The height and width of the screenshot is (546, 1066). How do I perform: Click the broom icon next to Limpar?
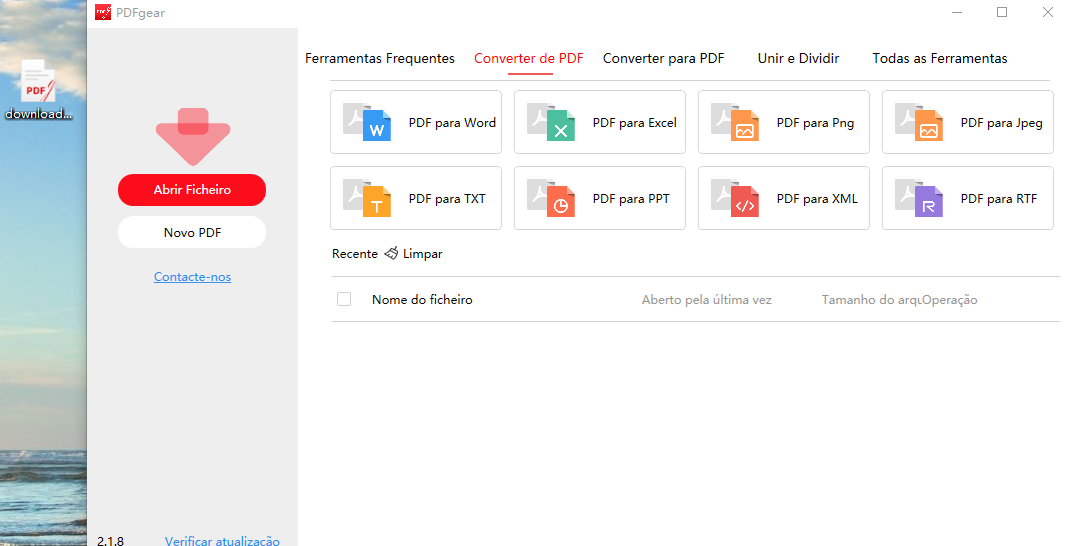(x=391, y=254)
